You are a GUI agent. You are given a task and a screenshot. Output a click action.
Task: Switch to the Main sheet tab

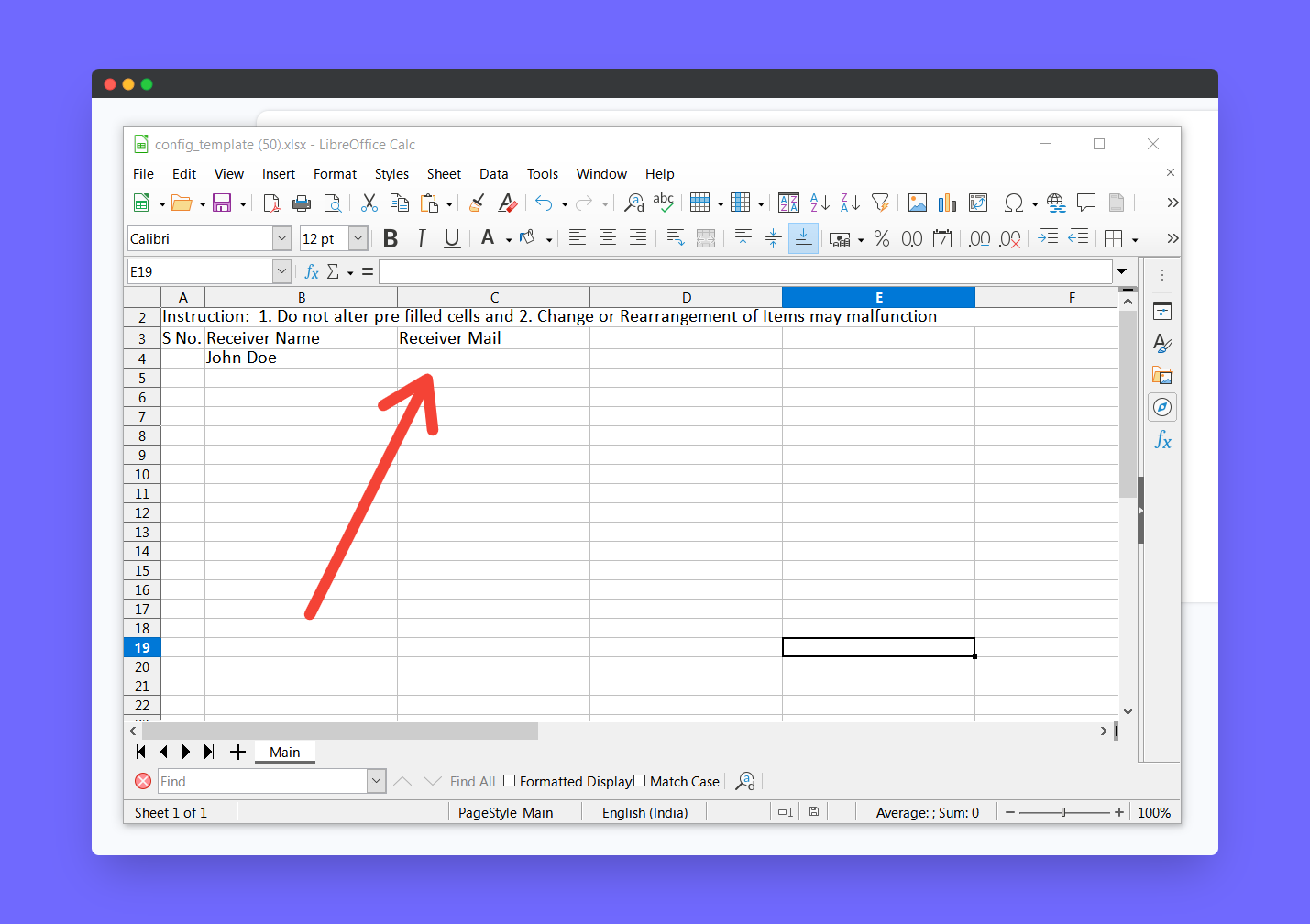click(x=284, y=752)
